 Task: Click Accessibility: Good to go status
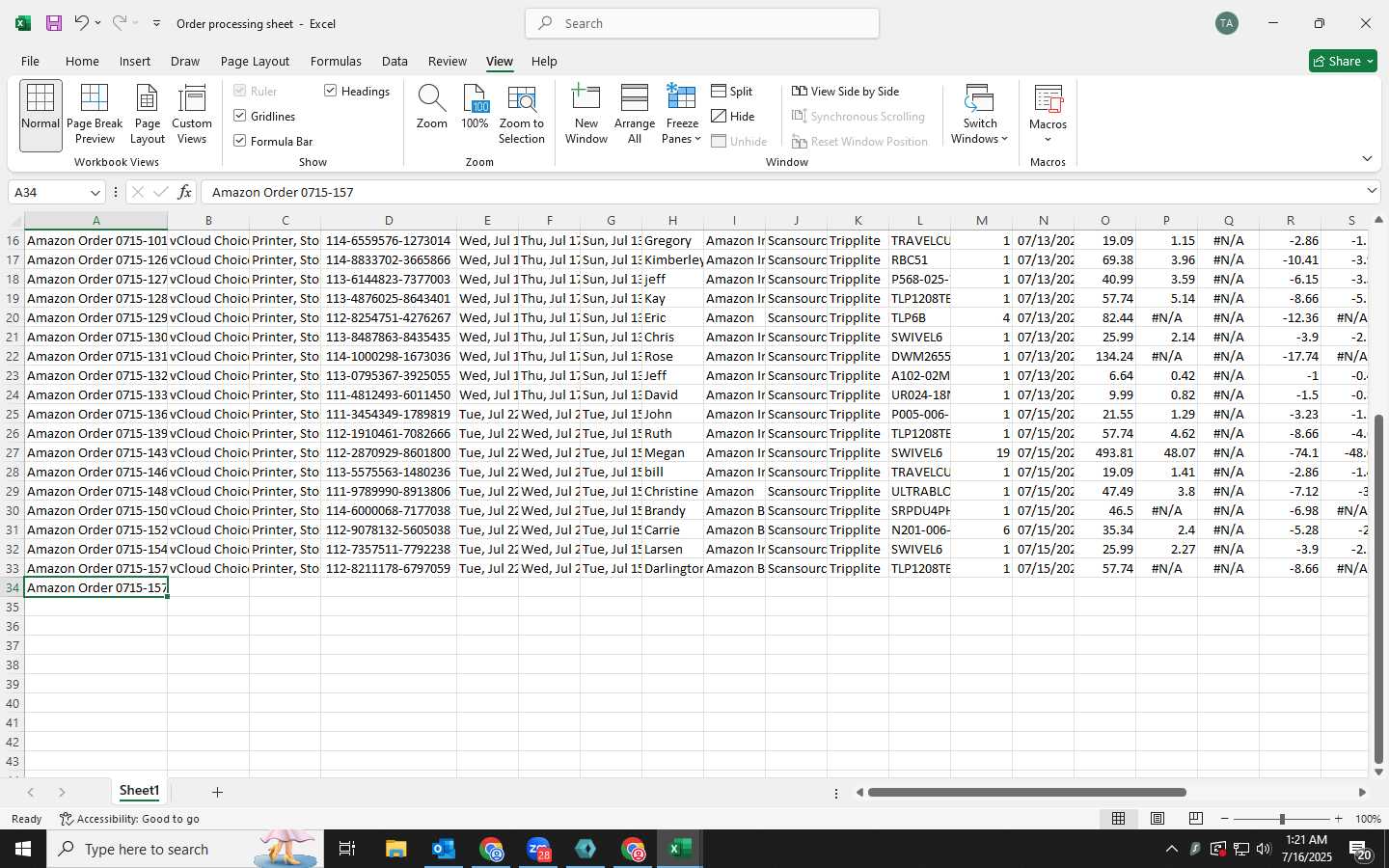pos(129,819)
